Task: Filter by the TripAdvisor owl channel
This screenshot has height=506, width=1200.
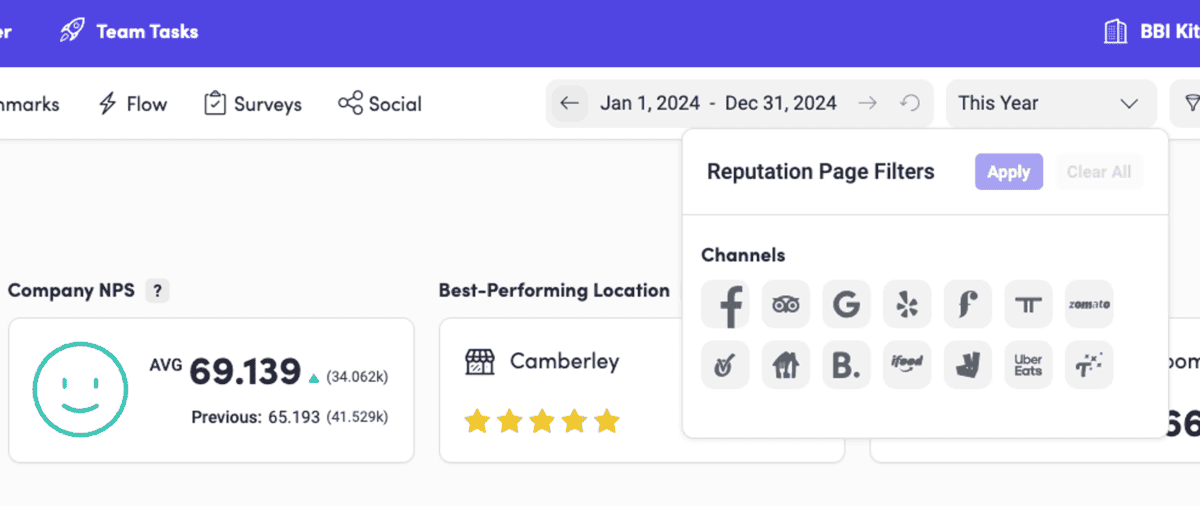Action: [x=786, y=304]
